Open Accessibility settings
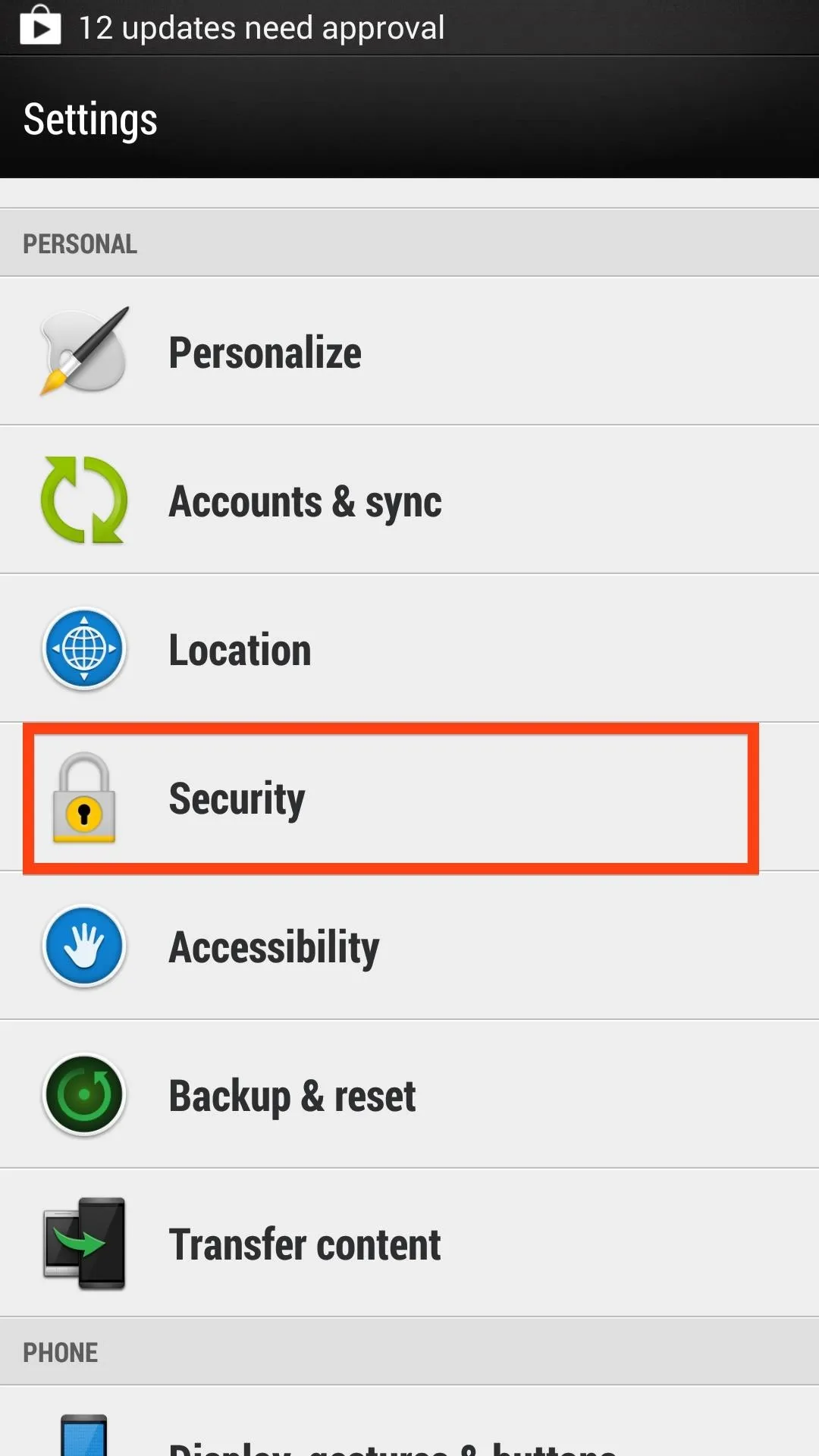 coord(409,946)
